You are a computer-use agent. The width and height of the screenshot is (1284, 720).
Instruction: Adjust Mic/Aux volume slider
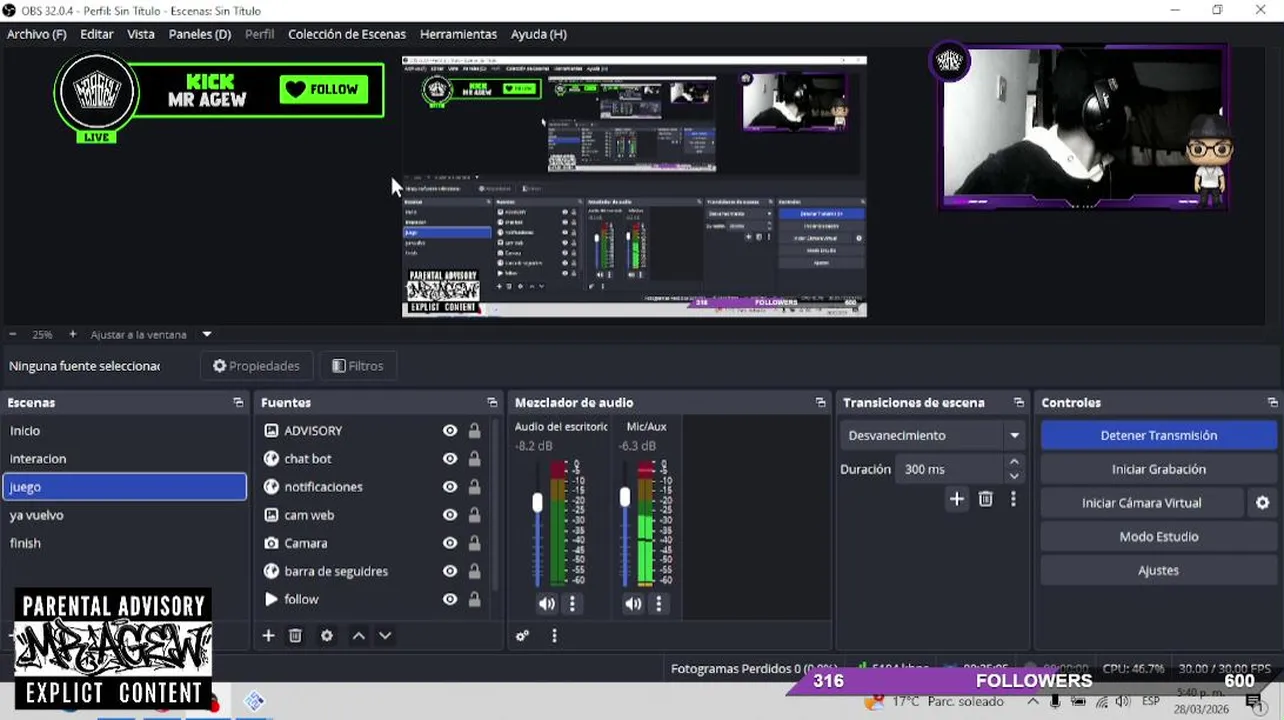tap(625, 497)
